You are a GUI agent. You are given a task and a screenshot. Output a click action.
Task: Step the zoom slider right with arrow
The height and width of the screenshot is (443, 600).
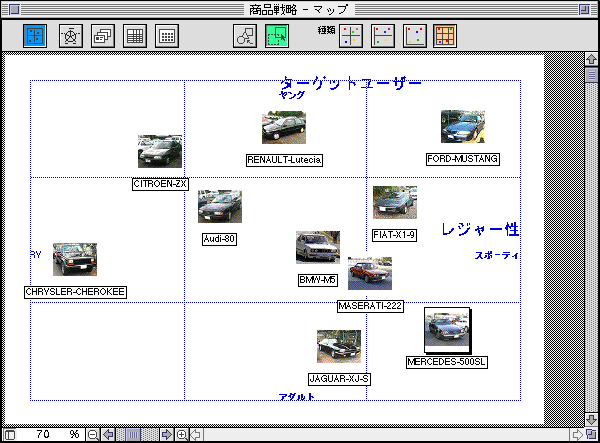pyautogui.click(x=166, y=435)
